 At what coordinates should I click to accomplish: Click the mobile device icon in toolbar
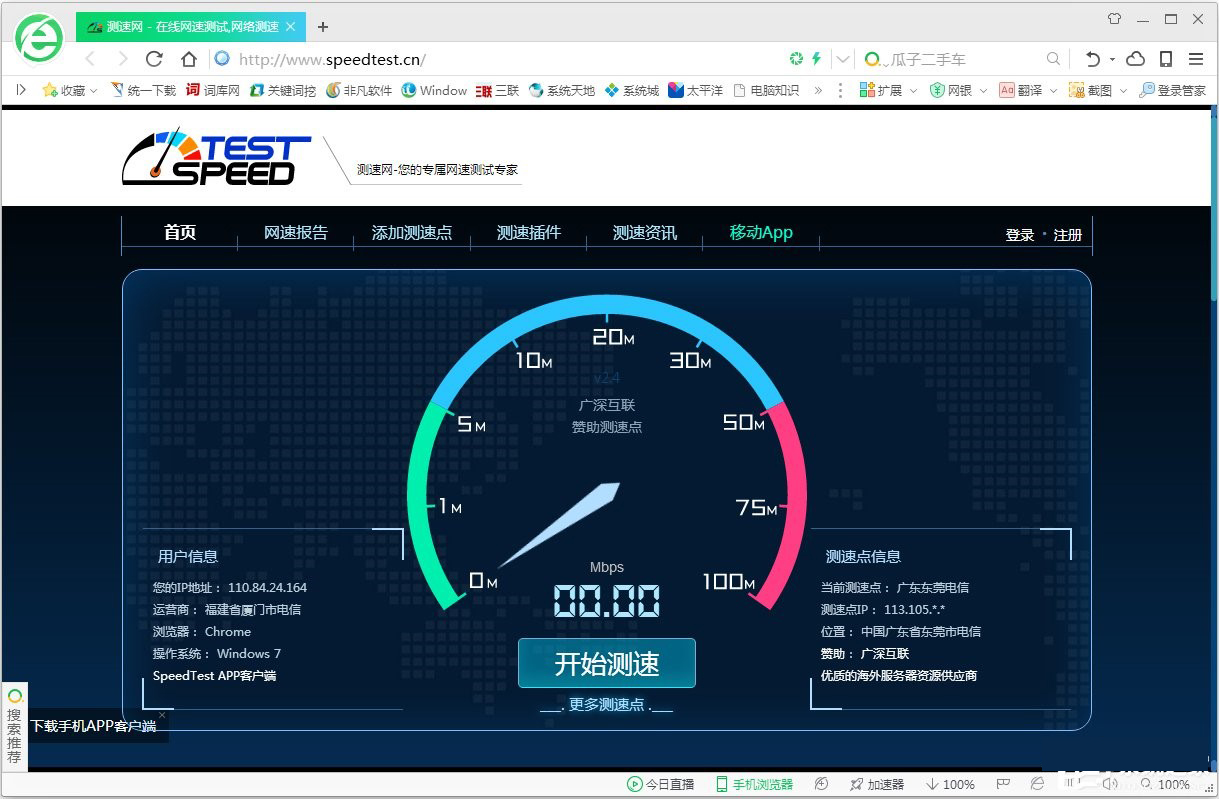pos(1166,59)
